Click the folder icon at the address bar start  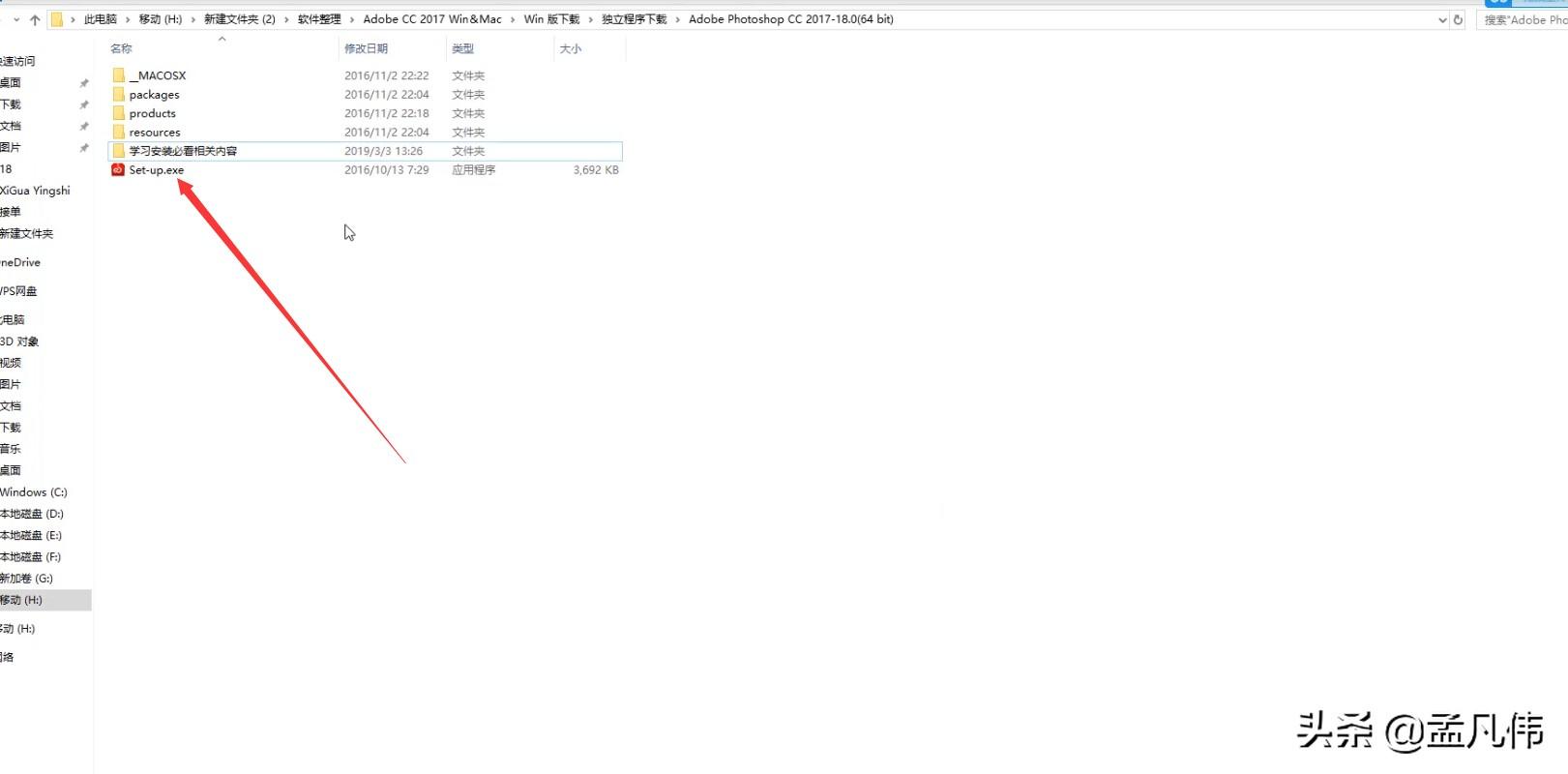(x=57, y=19)
